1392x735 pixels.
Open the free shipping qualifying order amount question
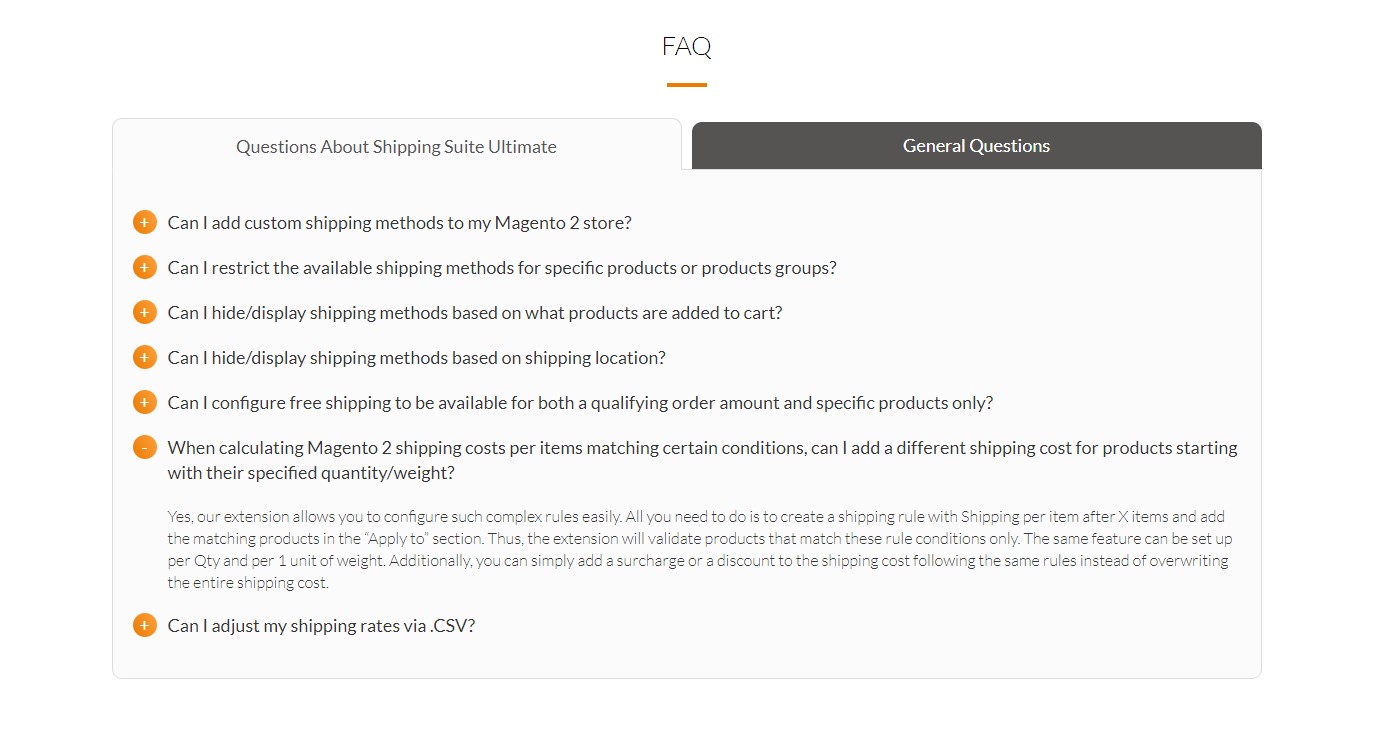[580, 403]
